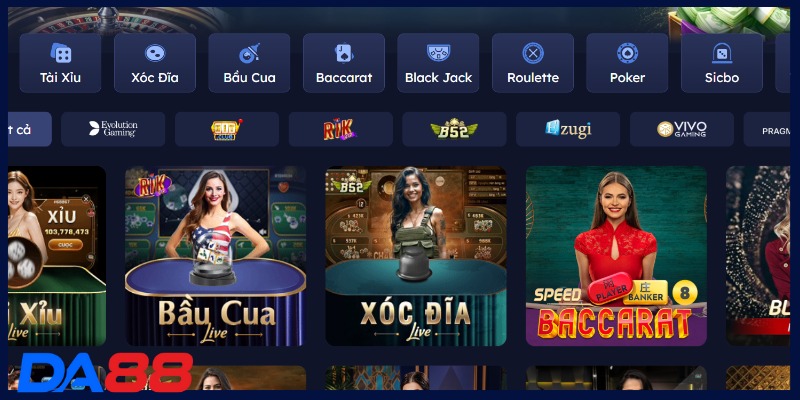Filter games by Evolution Gaming provider
This screenshot has height=400, width=800.
(113, 129)
